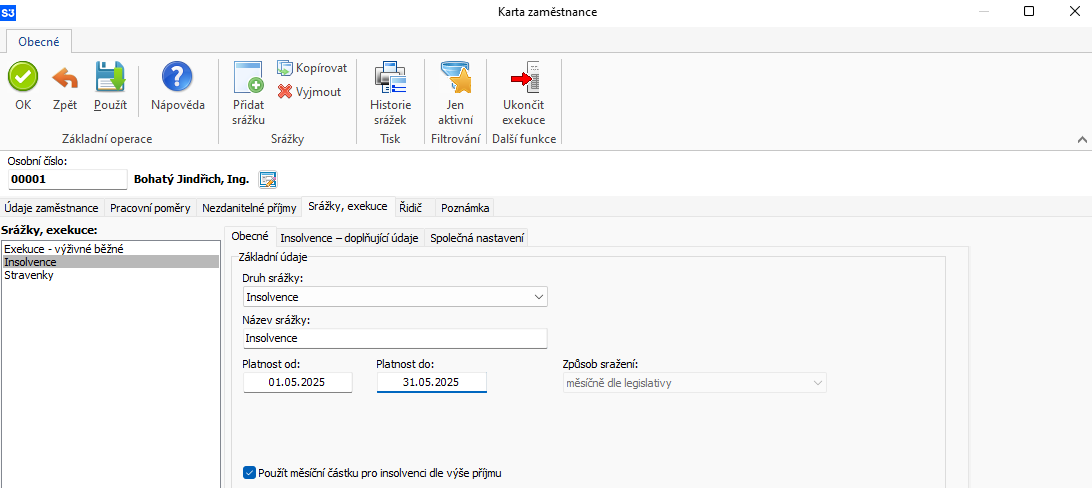1092x488 pixels.
Task: Go back using the Zpět arrow icon
Action: tap(65, 77)
